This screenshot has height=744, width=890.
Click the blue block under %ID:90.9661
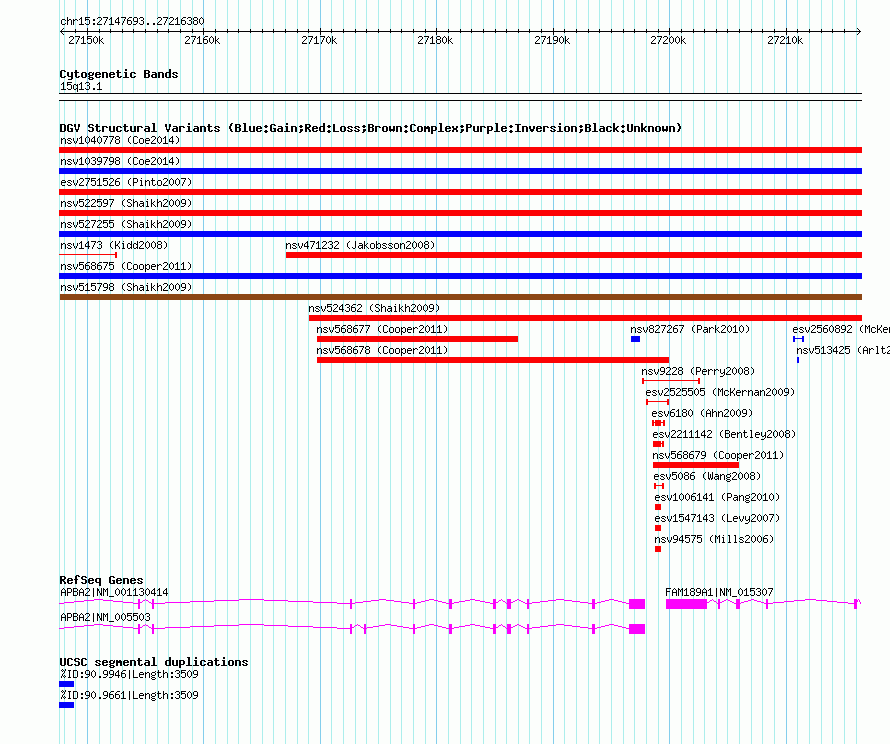point(66,705)
